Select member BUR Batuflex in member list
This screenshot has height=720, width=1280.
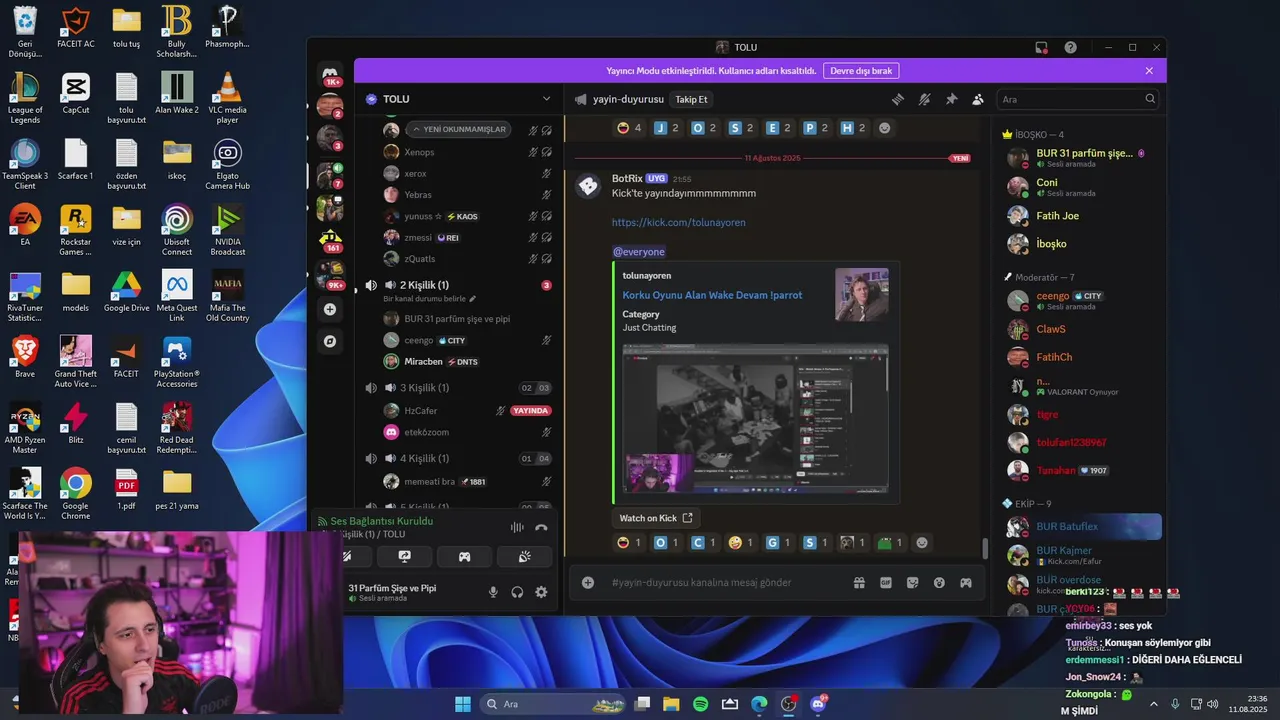[x=1083, y=526]
